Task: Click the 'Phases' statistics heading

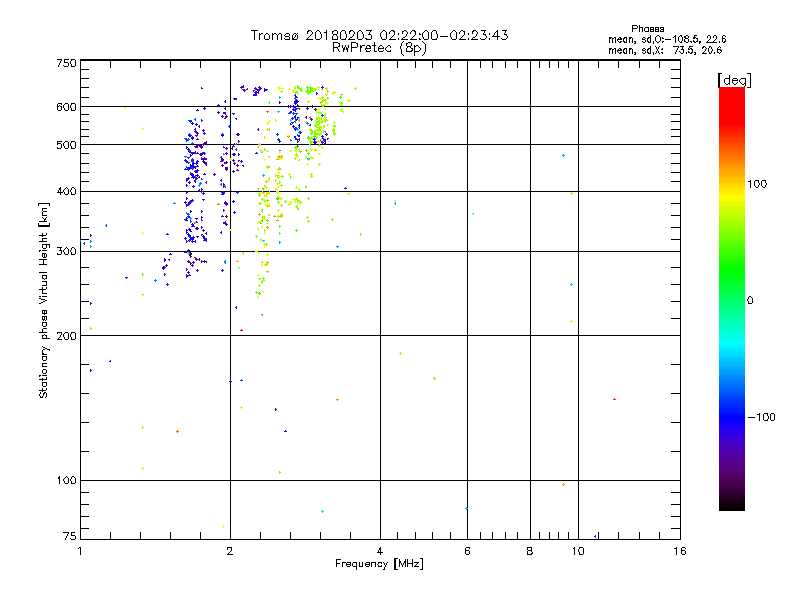Action: click(x=647, y=29)
